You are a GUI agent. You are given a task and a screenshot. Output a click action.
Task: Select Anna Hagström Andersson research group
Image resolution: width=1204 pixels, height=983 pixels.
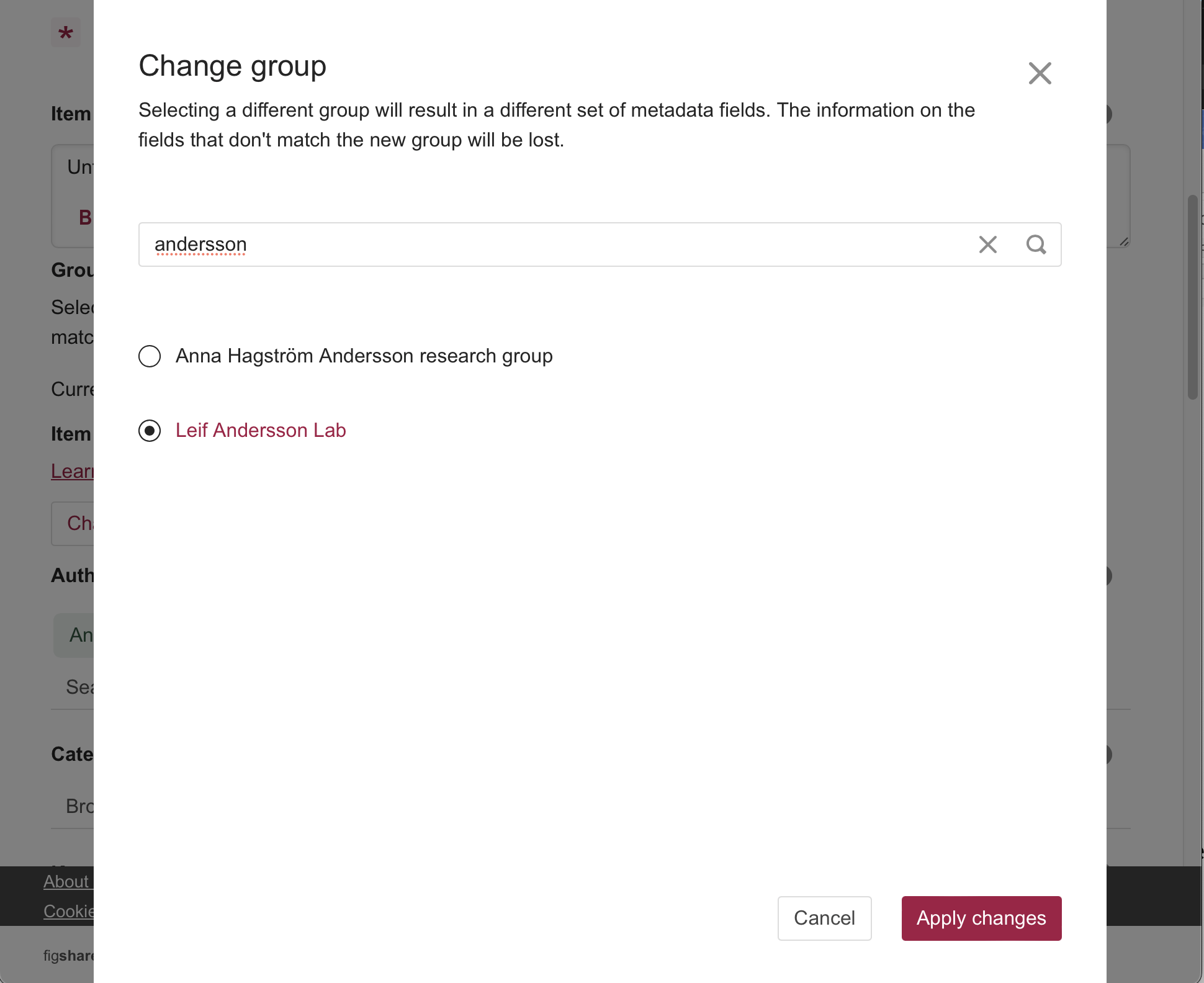tap(150, 356)
